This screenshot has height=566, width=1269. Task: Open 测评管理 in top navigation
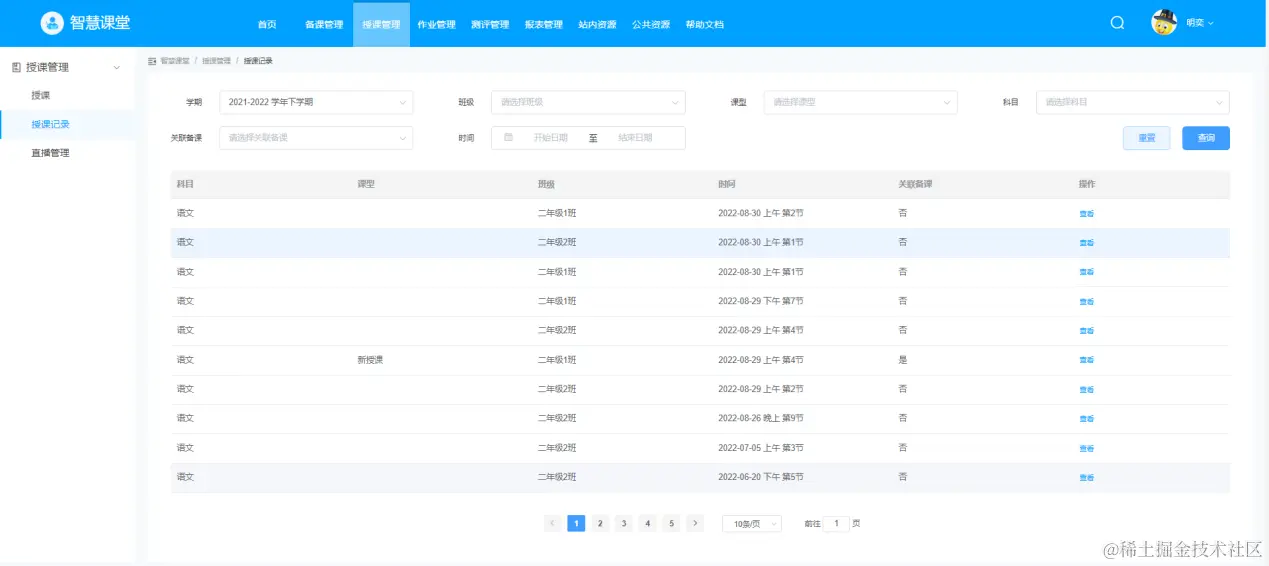490,24
